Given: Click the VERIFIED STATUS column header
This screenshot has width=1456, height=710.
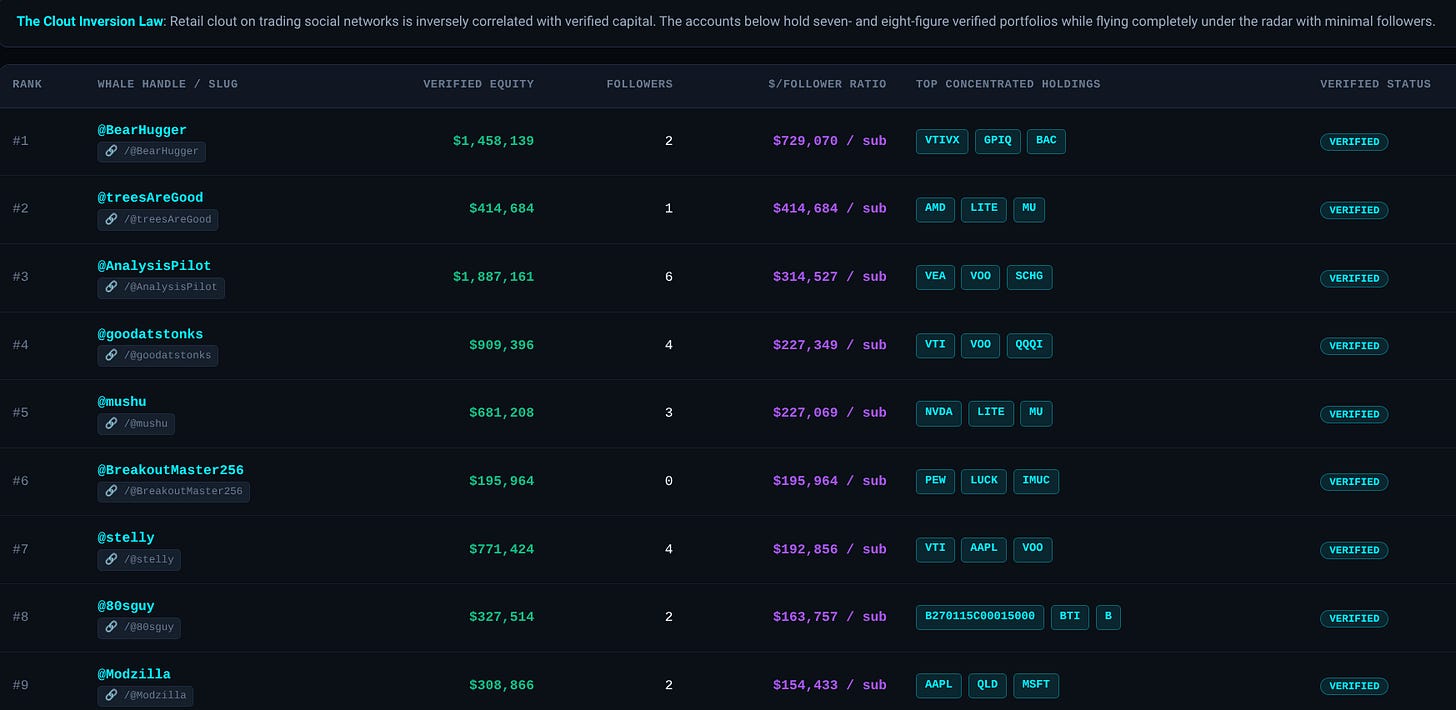Looking at the screenshot, I should 1375,84.
